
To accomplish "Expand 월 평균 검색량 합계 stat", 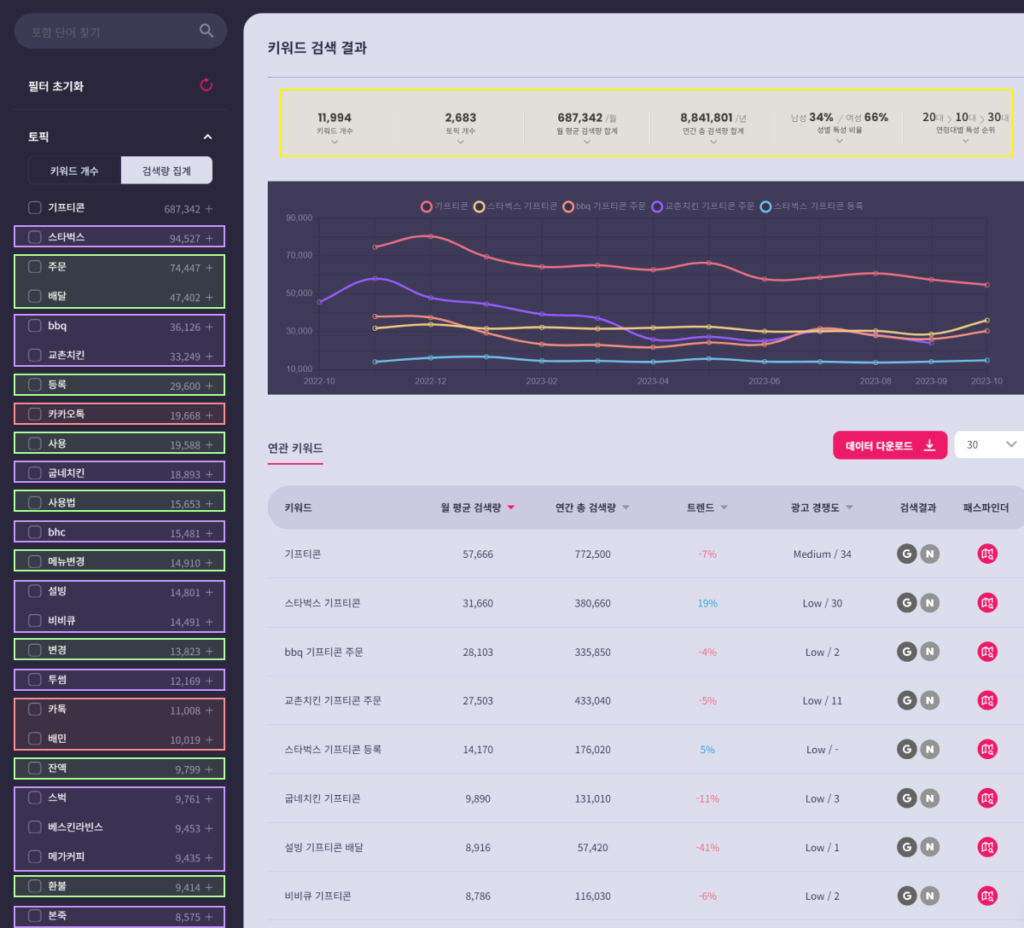I will click(586, 142).
